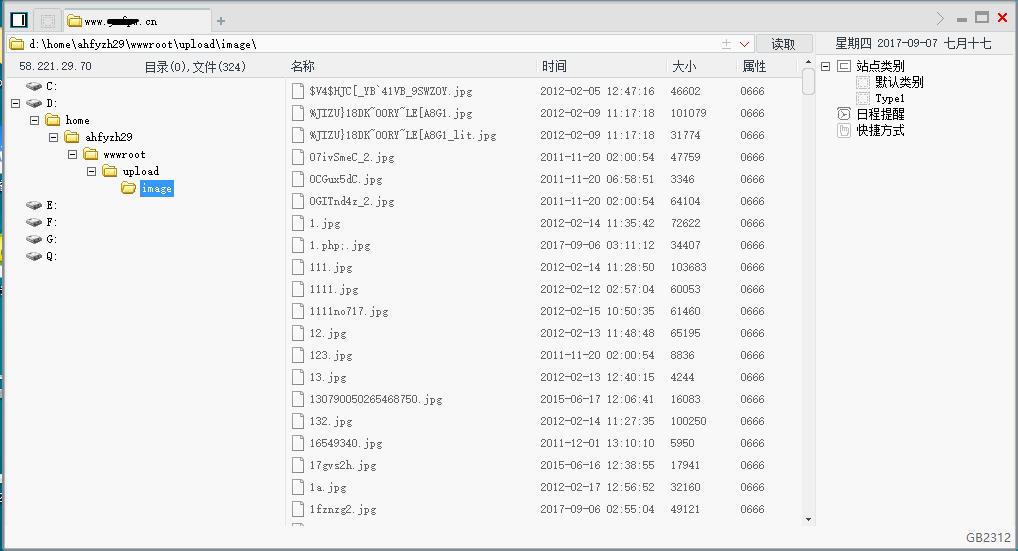Viewport: 1018px width, 551px height.
Task: Click the 快捷方式 hand icon
Action: (843, 130)
